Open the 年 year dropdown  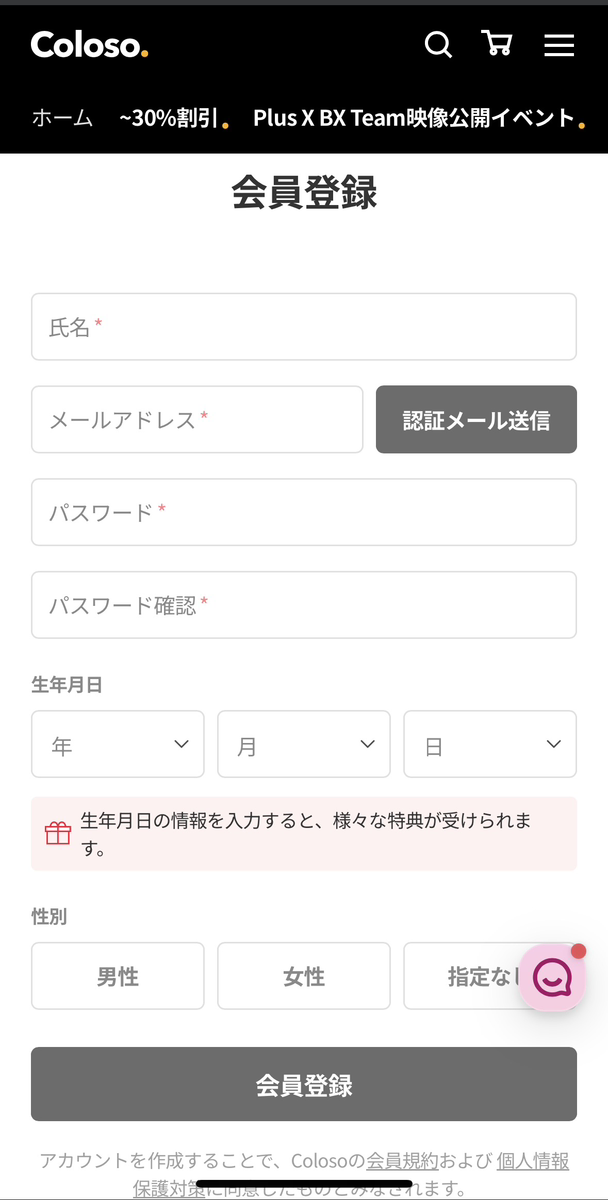pos(117,744)
